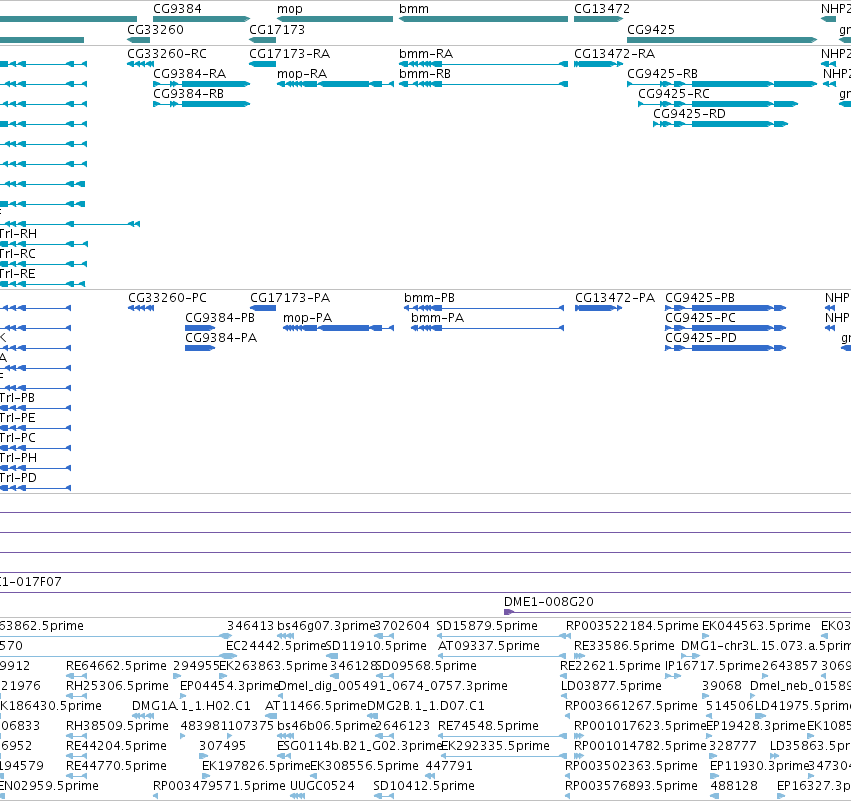851x801 pixels.
Task: Select EST RH25306.5prime
Action: (x=76, y=696)
